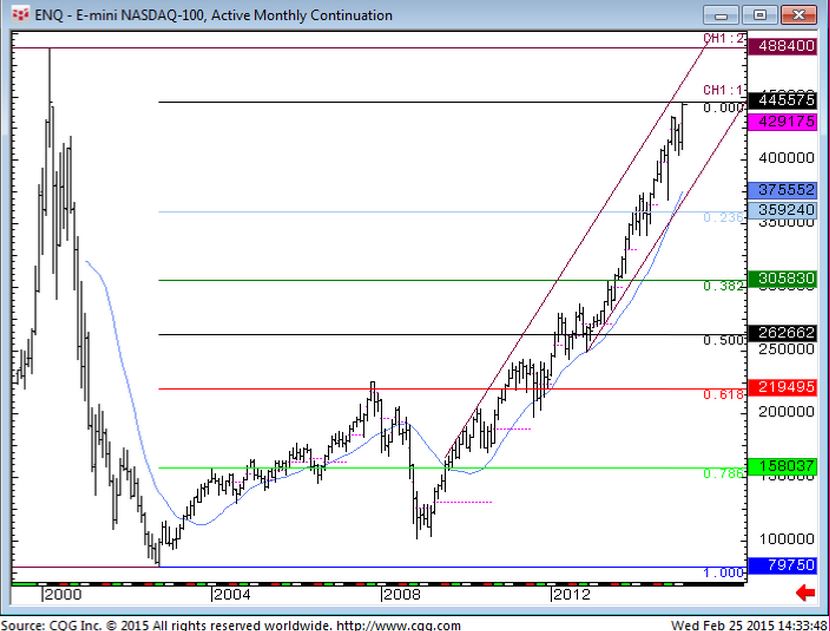Select the blue 375552 moving average tag

point(788,191)
